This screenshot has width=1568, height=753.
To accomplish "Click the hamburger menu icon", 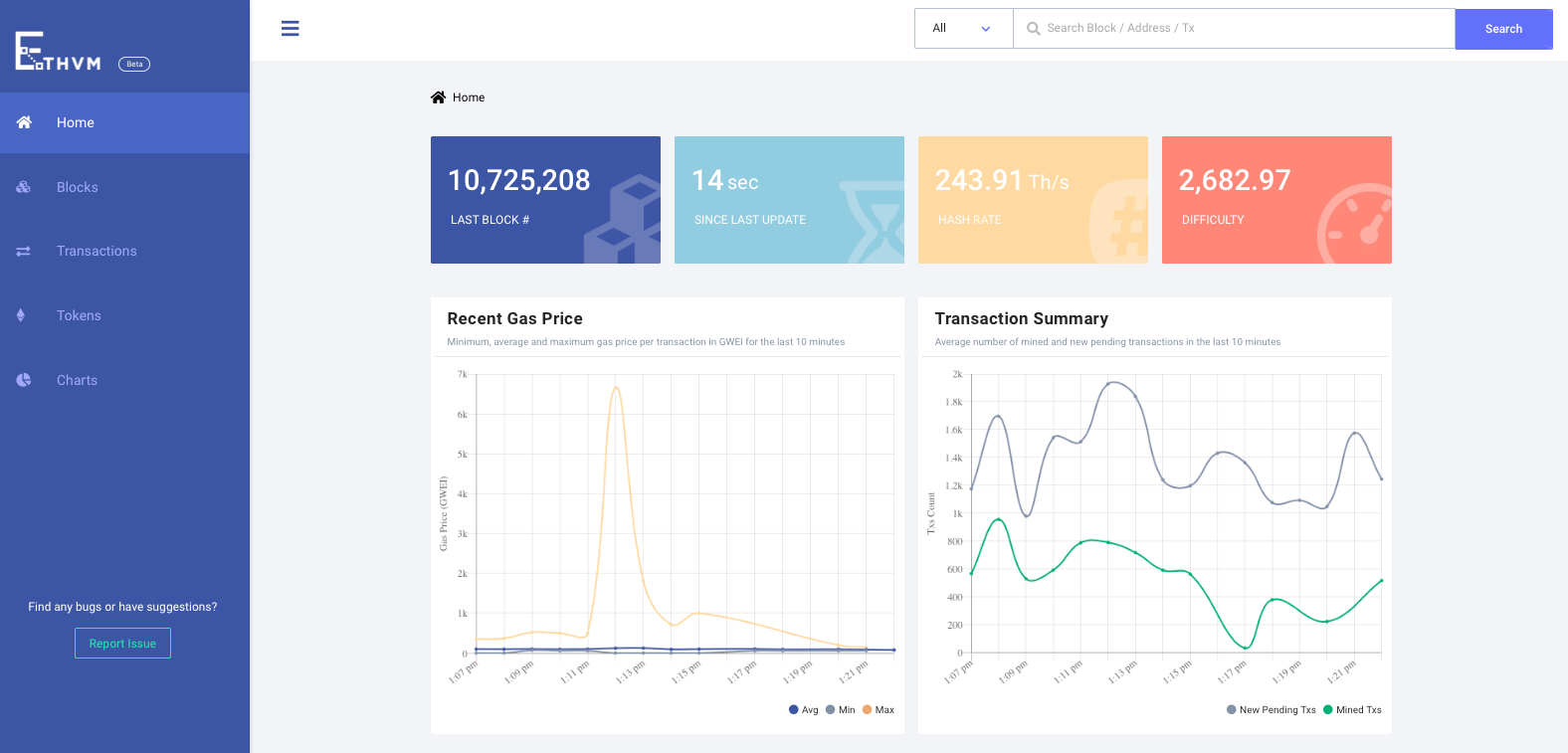I will pos(291,28).
